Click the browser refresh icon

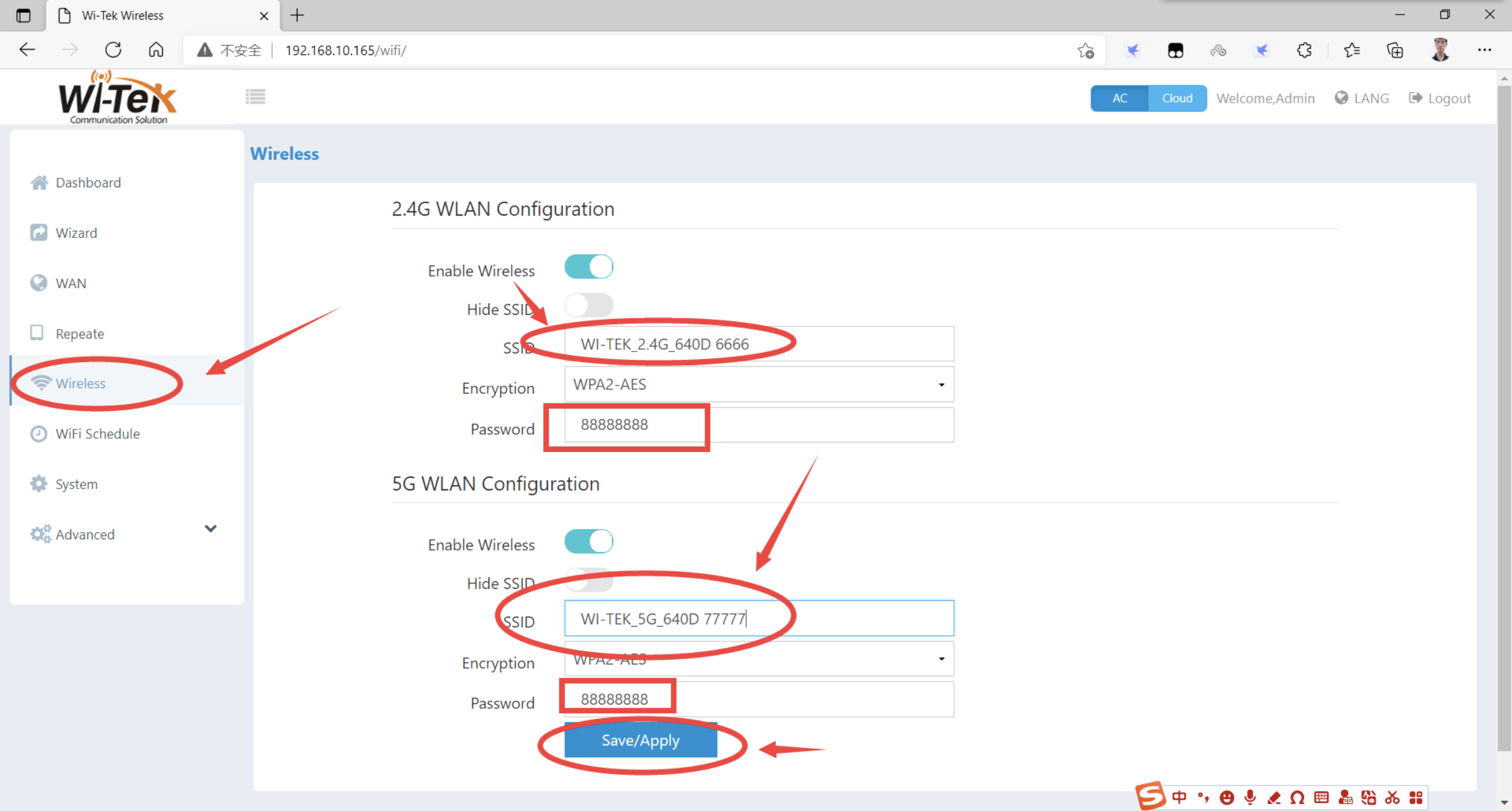(113, 50)
